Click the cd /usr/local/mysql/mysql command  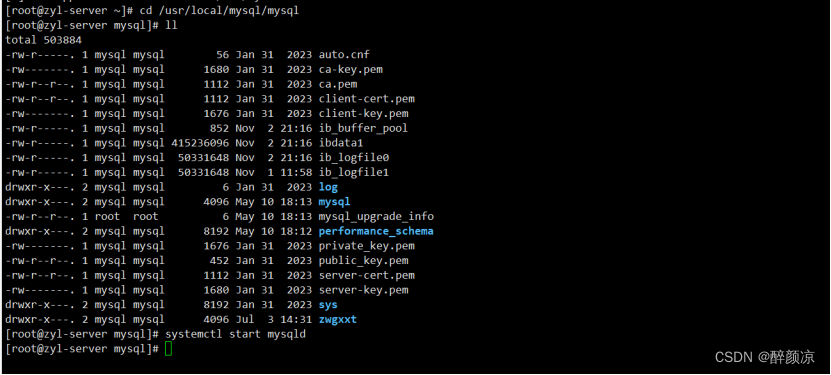click(x=219, y=11)
